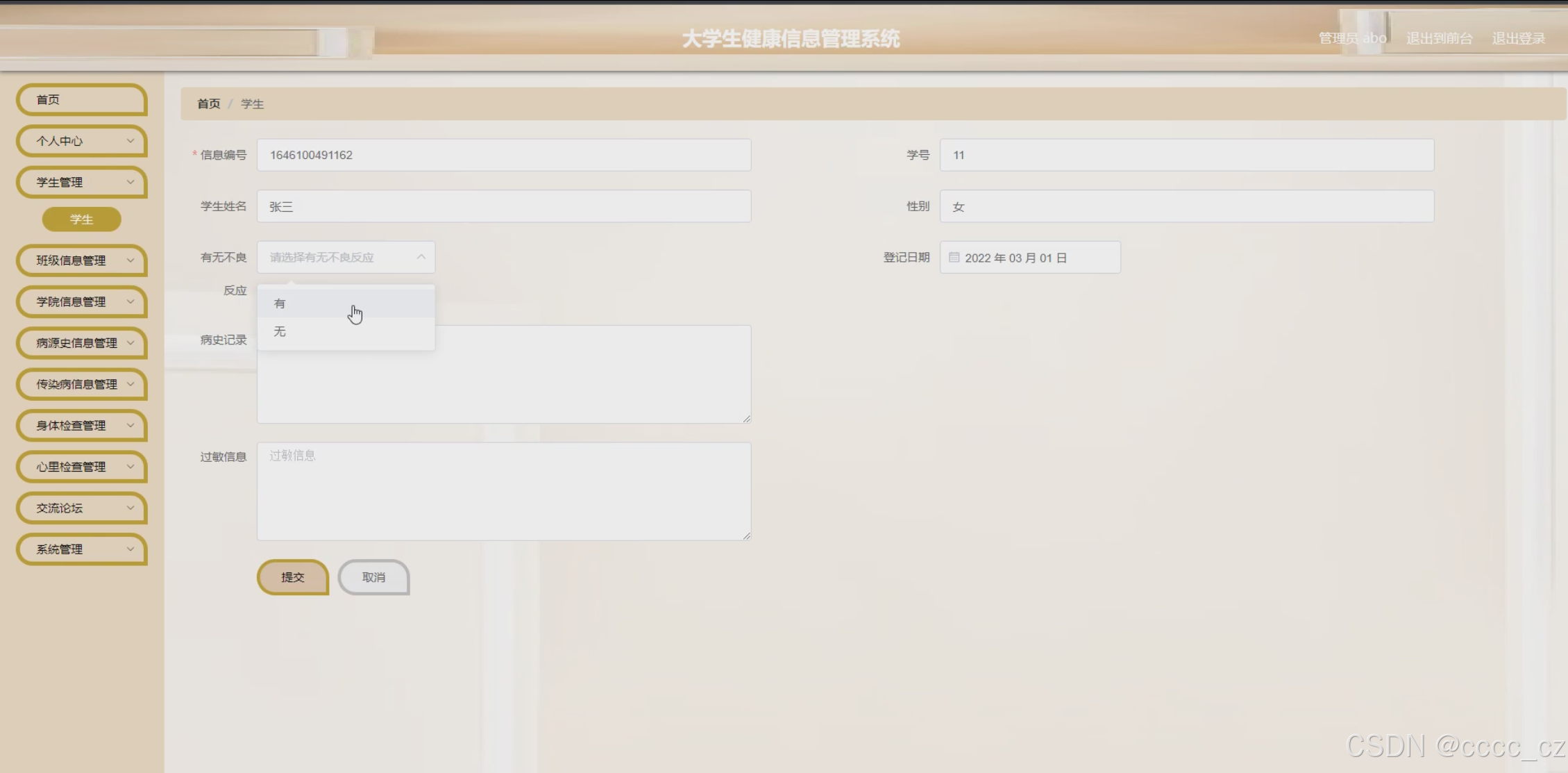The image size is (1568, 773).
Task: Select 学生 submenu item
Action: coord(81,219)
